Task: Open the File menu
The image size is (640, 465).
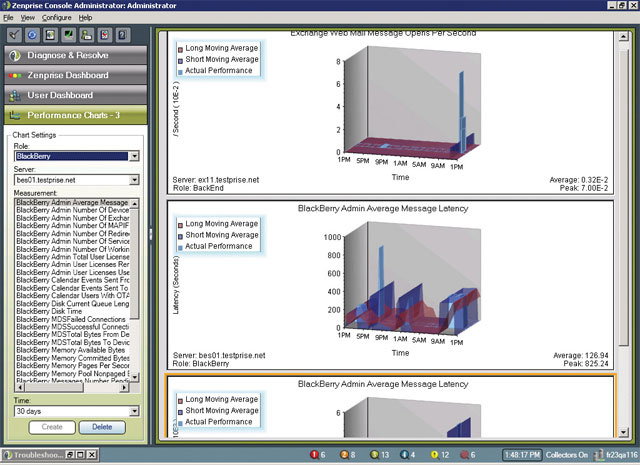Action: (x=8, y=18)
